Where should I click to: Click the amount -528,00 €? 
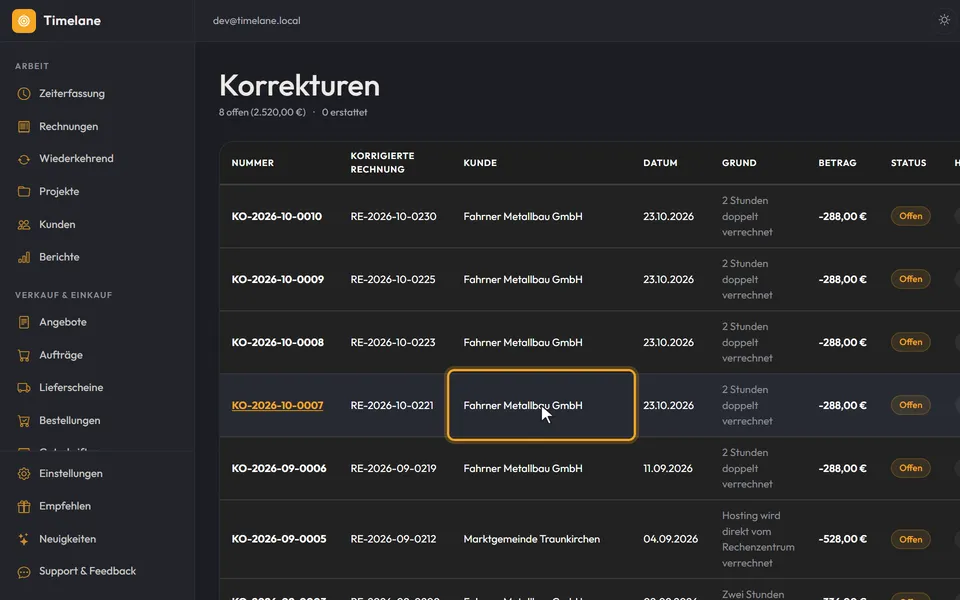tap(842, 539)
